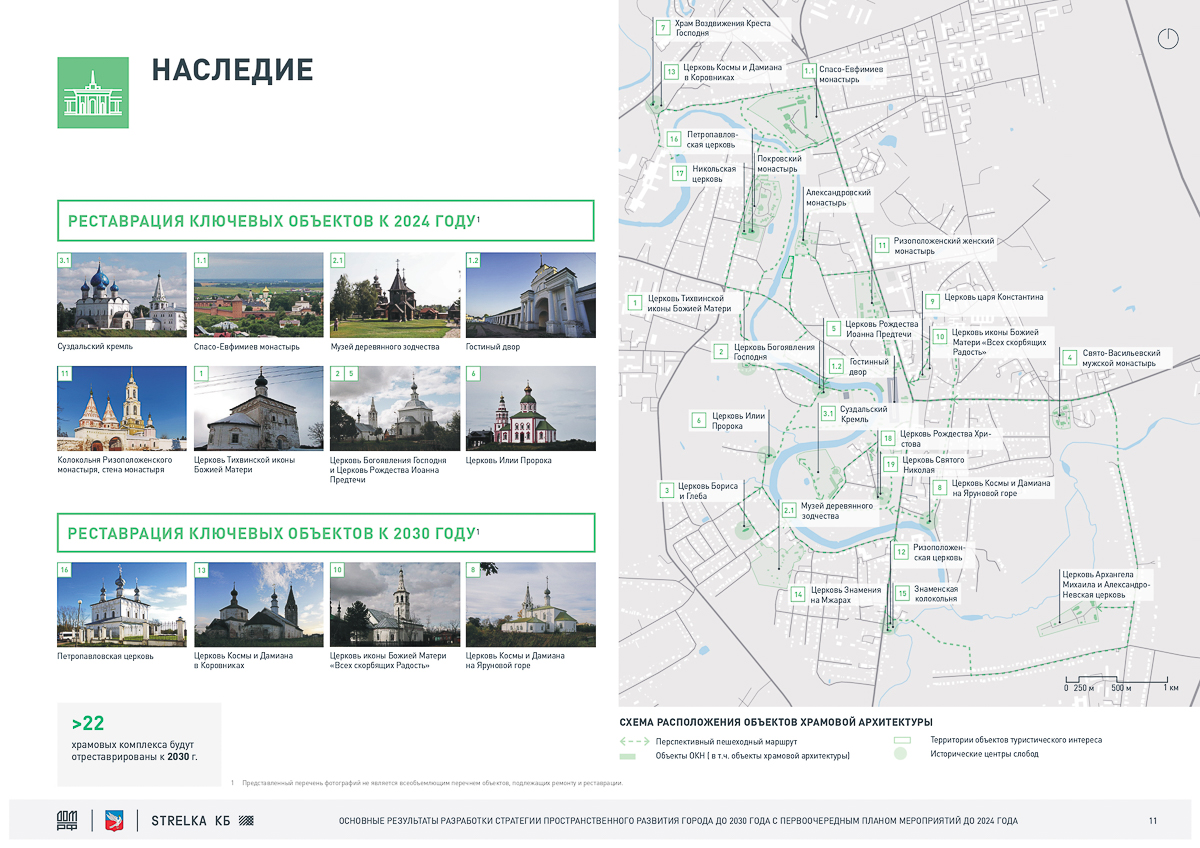
Task: Open the Петропавловская церковь photo
Action: 122,604
